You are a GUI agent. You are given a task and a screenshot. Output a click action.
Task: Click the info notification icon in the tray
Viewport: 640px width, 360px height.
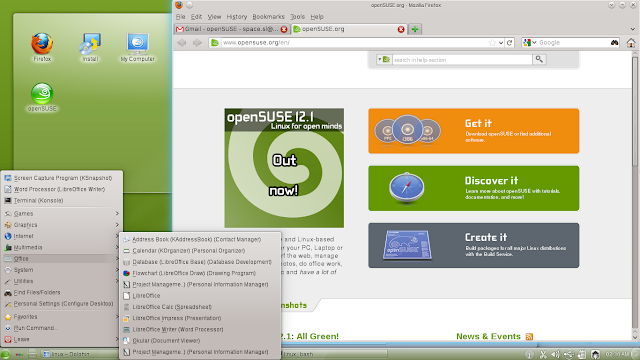point(529,354)
